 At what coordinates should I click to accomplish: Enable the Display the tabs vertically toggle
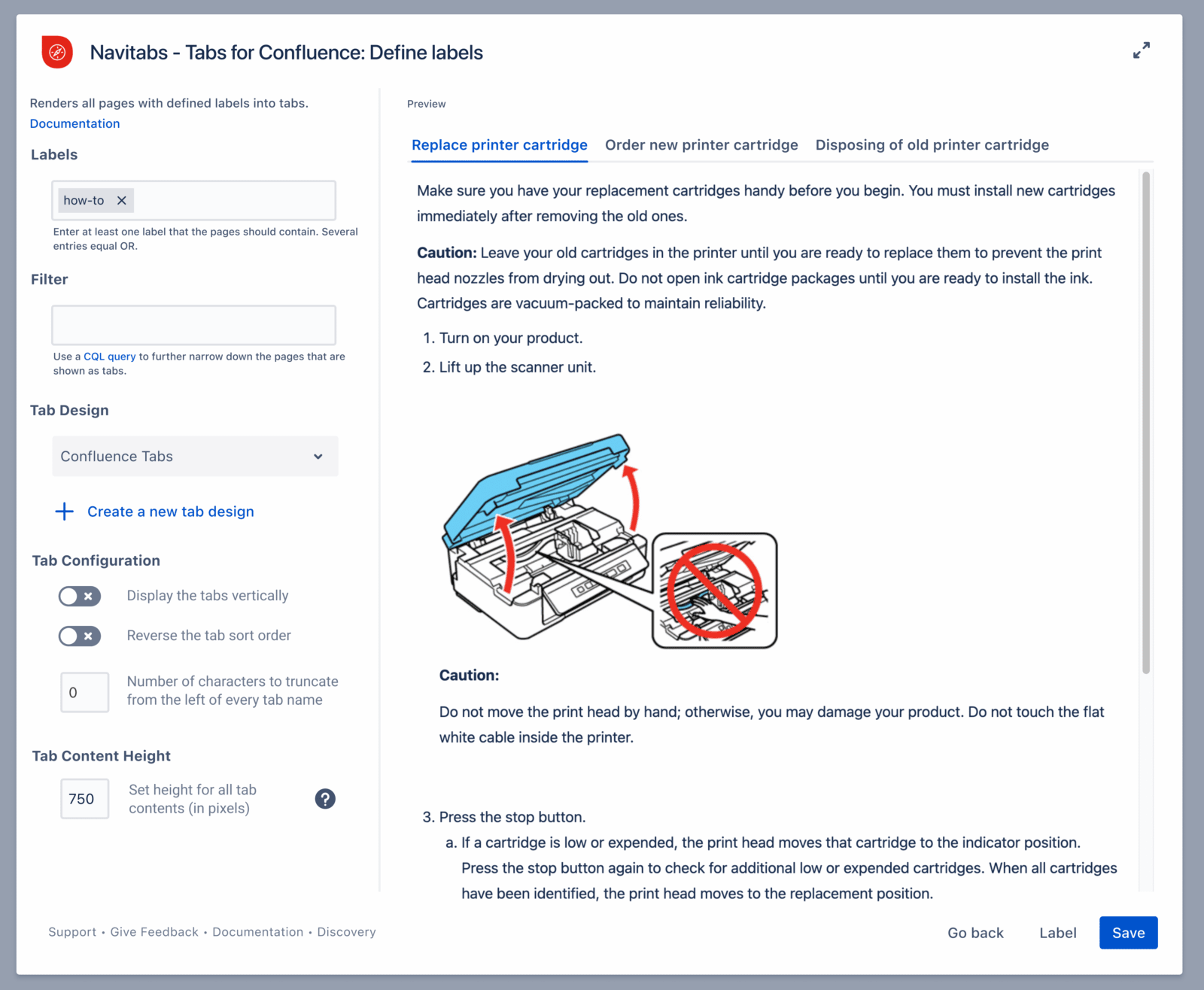pos(79,596)
